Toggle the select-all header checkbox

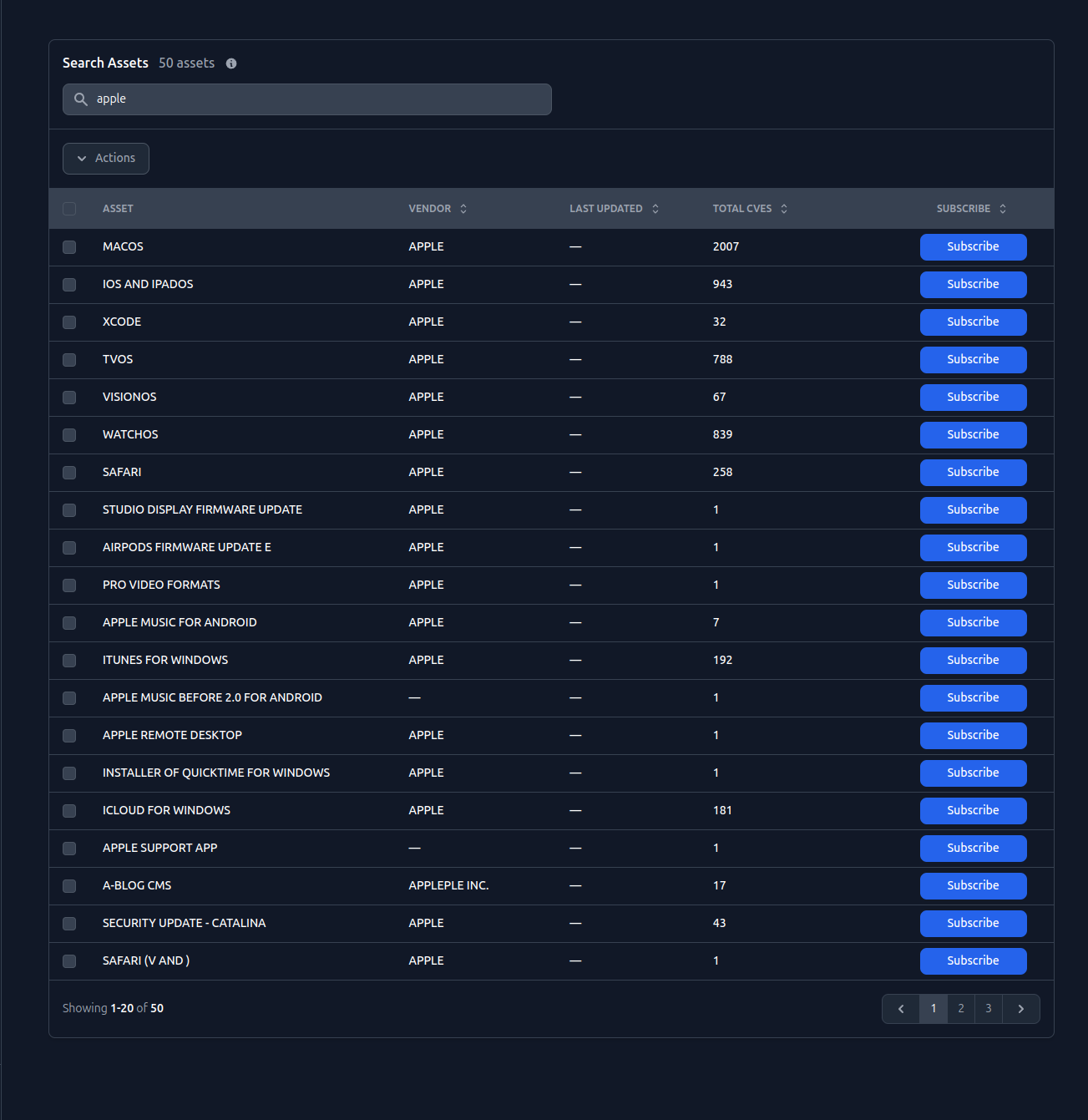coord(69,209)
